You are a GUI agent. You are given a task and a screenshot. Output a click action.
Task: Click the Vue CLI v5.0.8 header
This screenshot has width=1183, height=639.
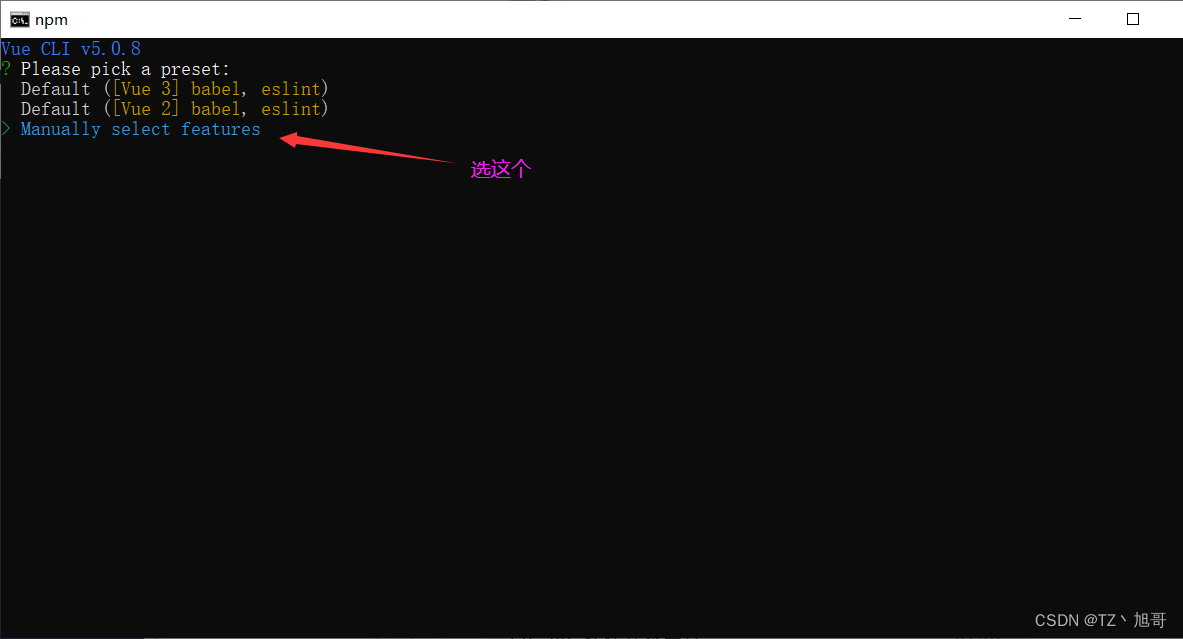tap(71, 49)
